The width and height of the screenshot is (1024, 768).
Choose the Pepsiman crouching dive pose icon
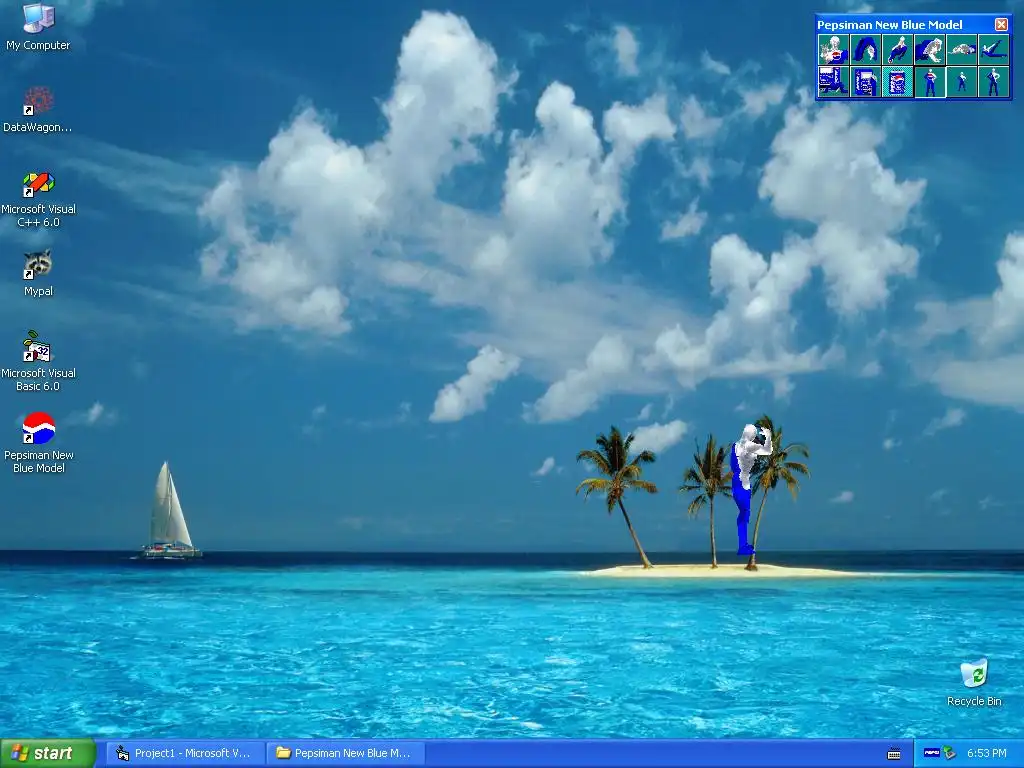(898, 50)
